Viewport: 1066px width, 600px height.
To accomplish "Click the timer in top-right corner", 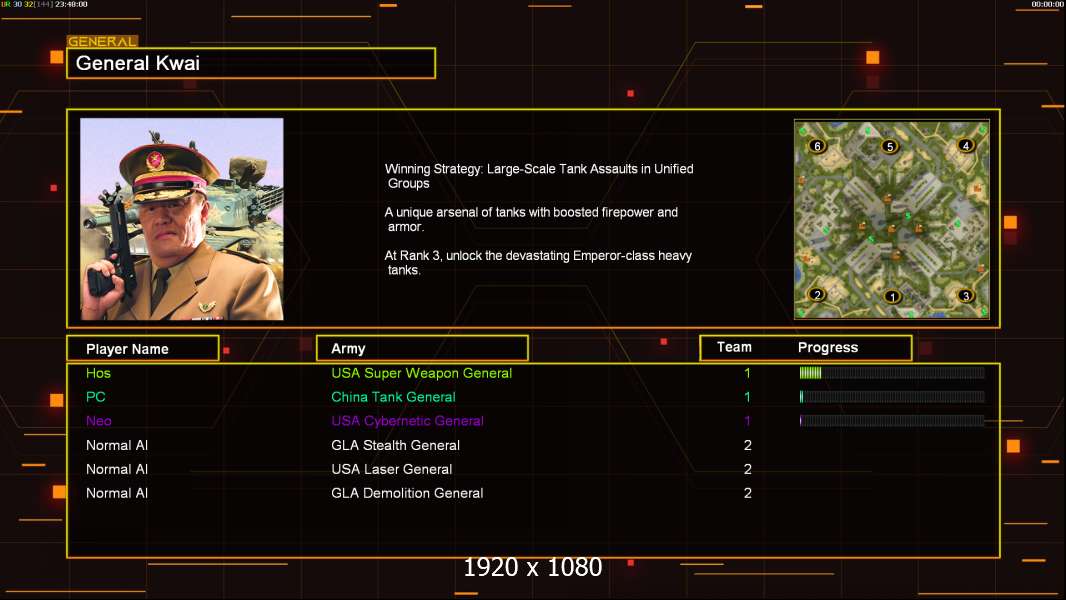I will click(x=1047, y=4).
